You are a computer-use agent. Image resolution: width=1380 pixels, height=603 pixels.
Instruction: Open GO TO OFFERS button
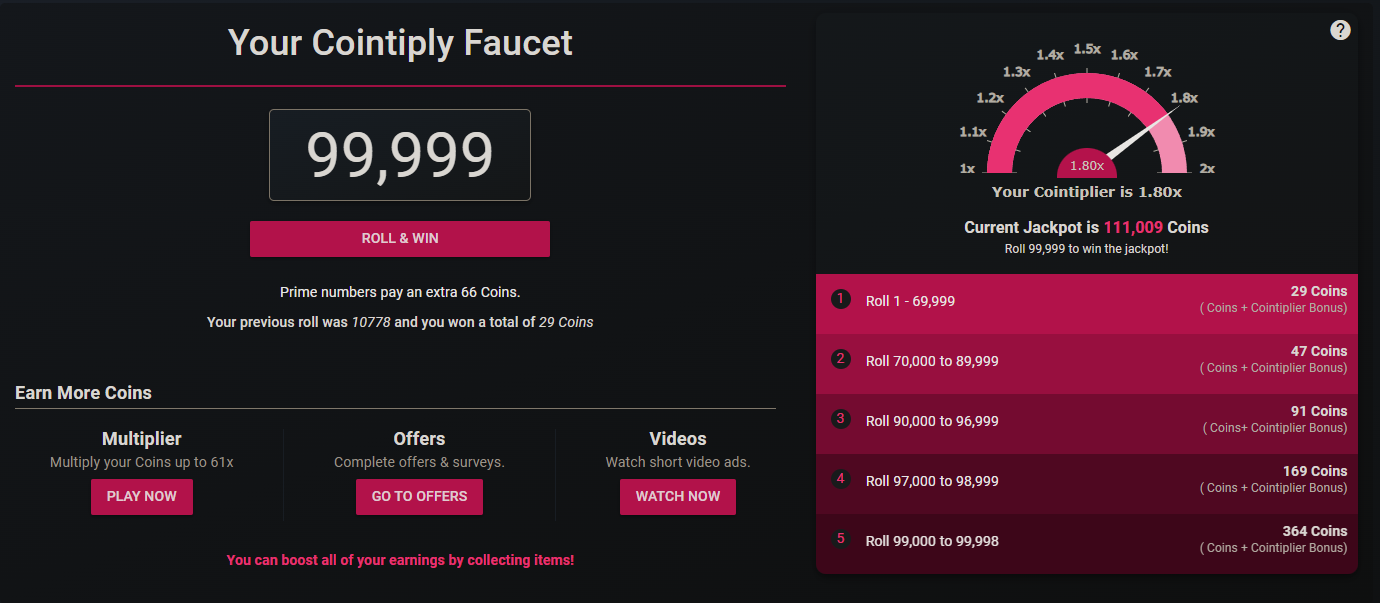pos(419,497)
